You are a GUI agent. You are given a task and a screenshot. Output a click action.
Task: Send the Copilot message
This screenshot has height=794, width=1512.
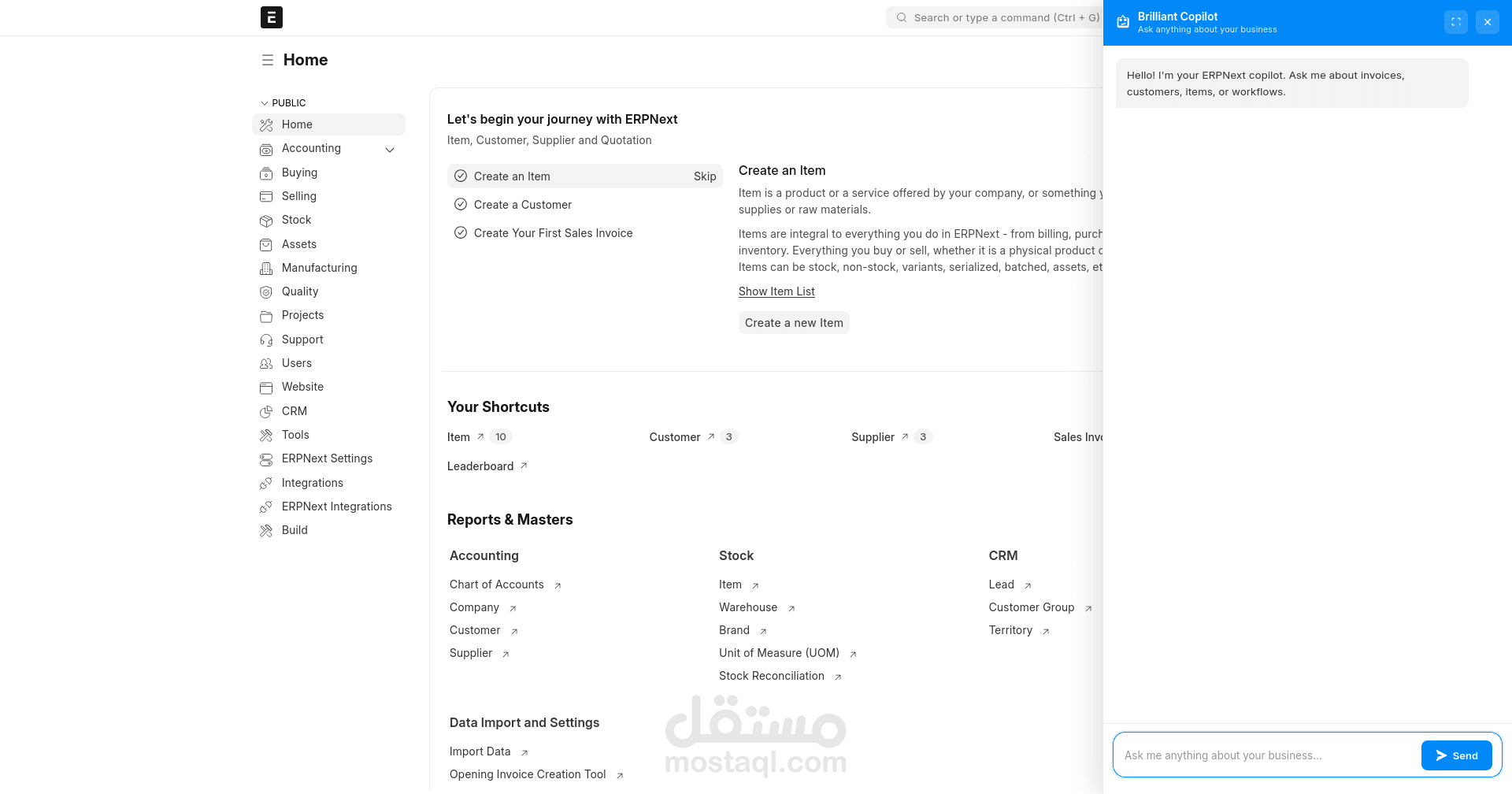coord(1456,755)
